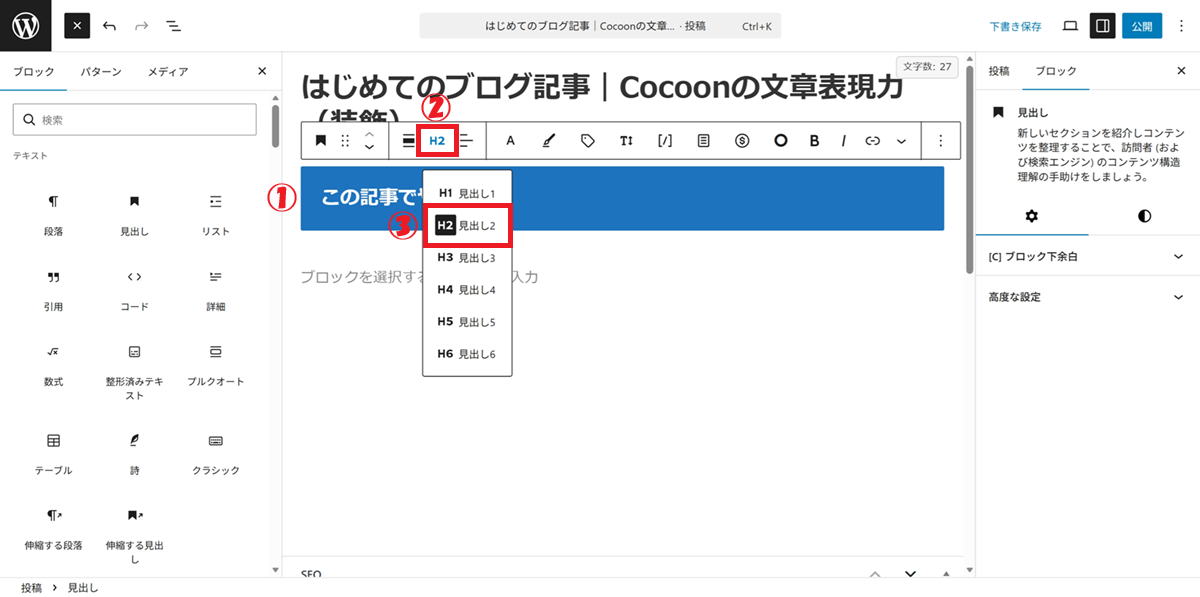Click 下書き保存 to save draft
The height and width of the screenshot is (597, 1200).
pos(1015,26)
